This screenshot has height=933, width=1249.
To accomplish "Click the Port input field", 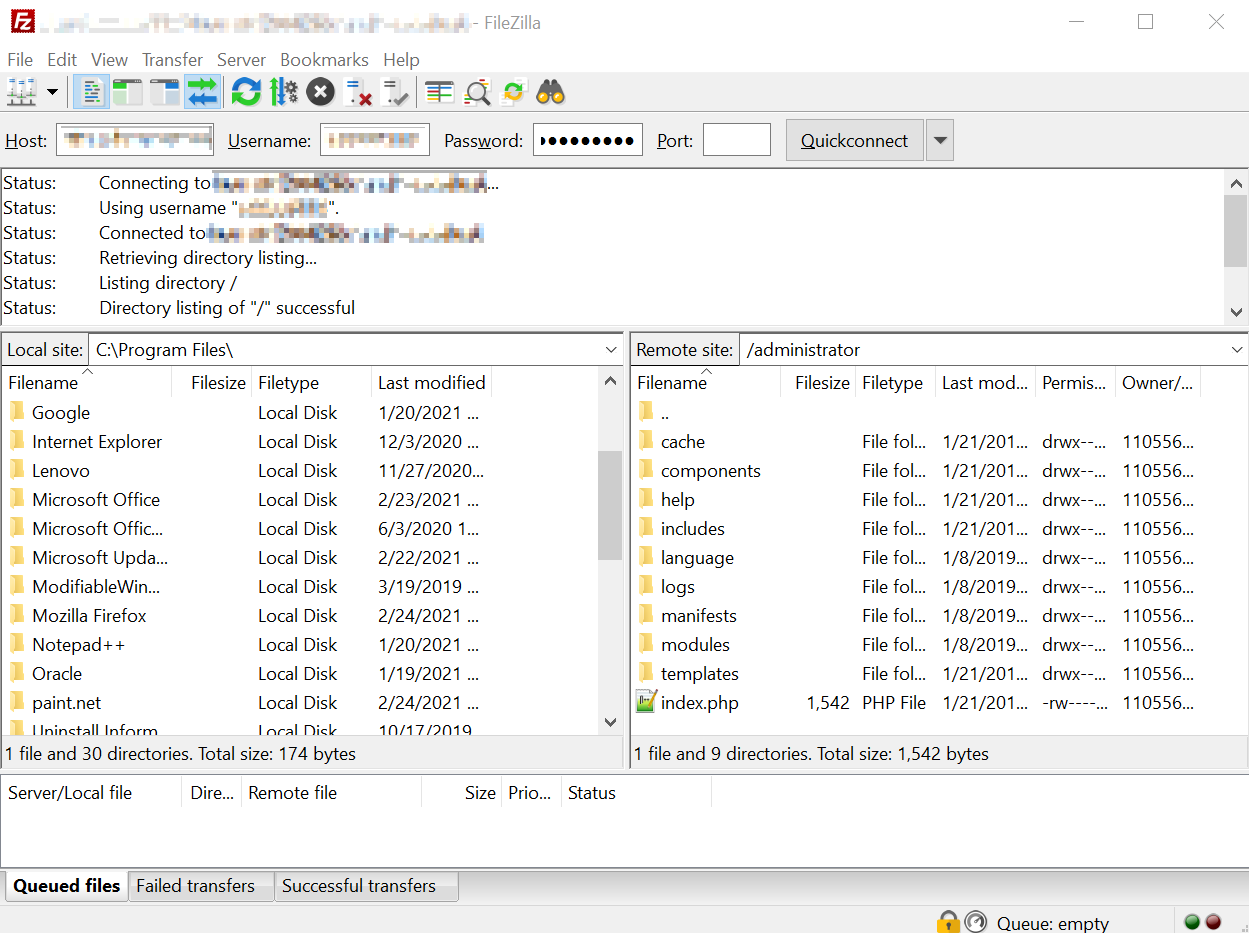I will 736,141.
